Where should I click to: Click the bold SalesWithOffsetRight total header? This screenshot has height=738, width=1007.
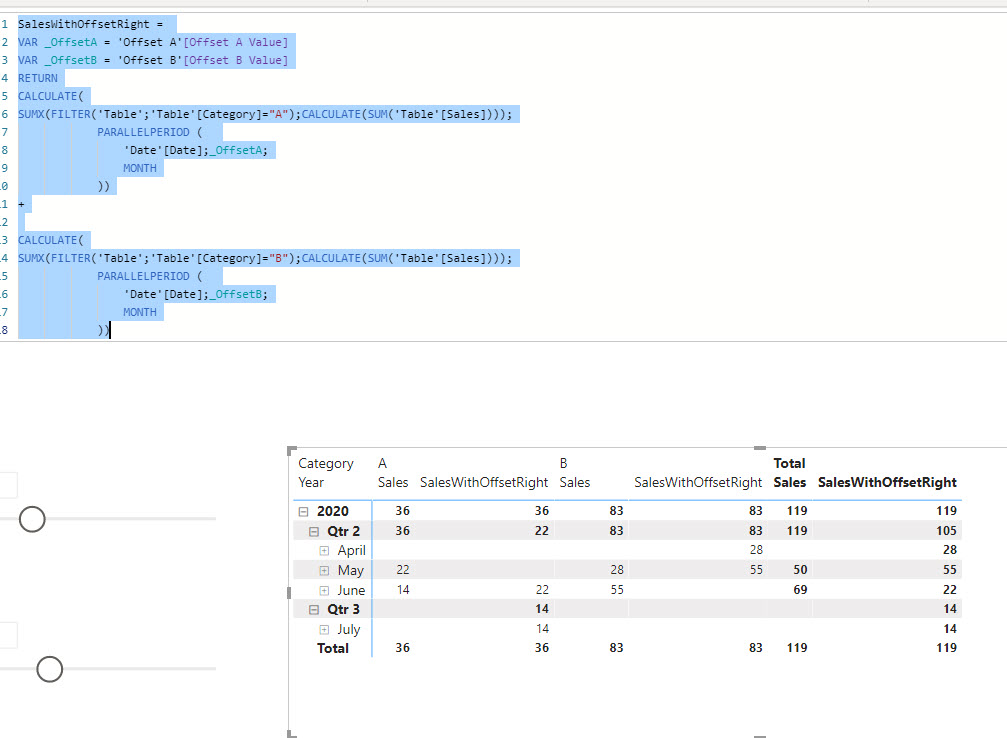pos(887,482)
